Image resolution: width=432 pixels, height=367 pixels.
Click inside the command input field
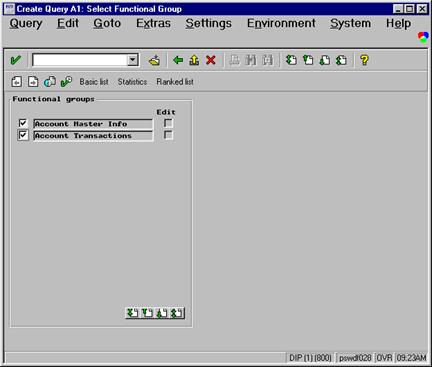tap(80, 60)
